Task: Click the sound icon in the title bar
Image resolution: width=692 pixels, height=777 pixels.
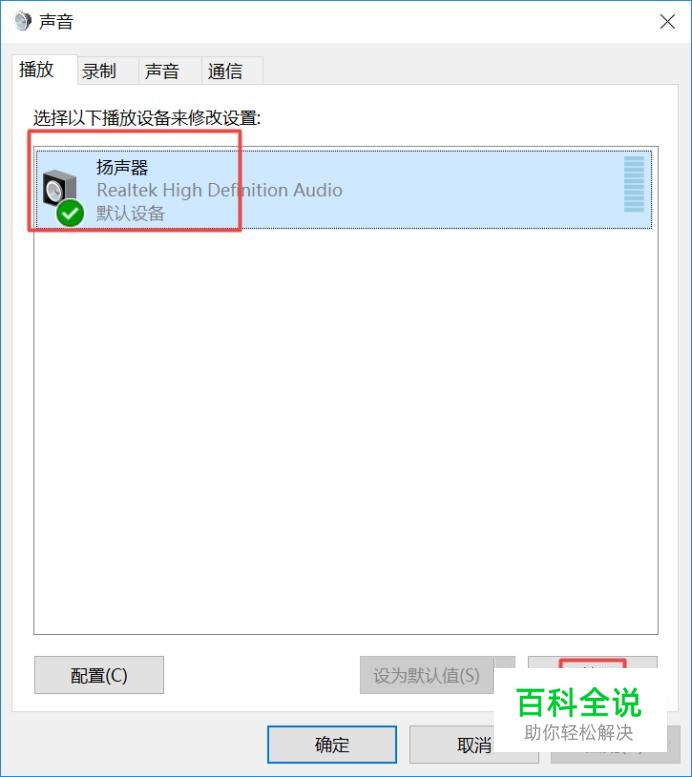Action: pyautogui.click(x=23, y=21)
